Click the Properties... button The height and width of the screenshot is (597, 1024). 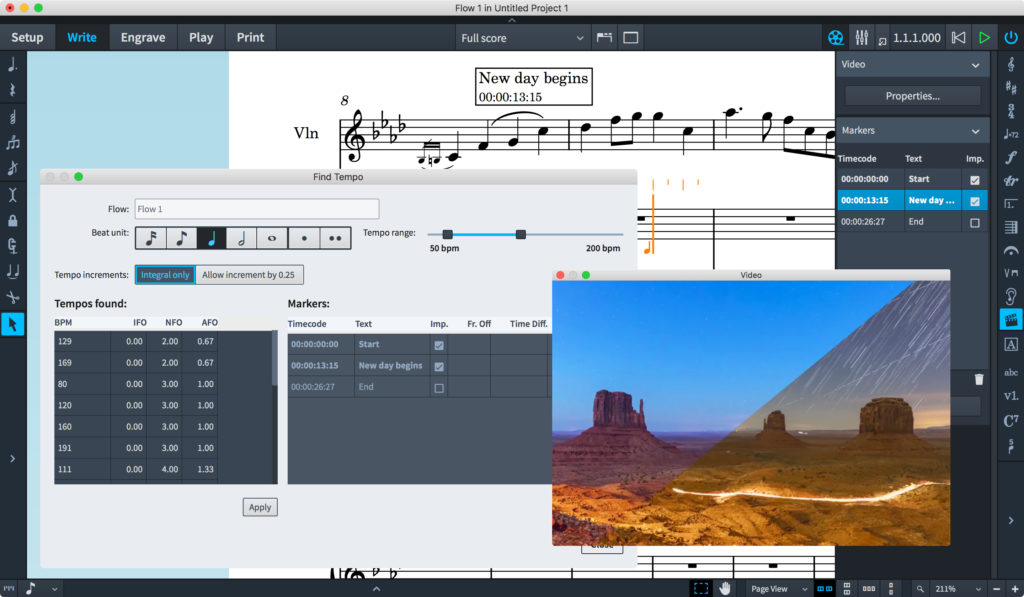coord(912,96)
